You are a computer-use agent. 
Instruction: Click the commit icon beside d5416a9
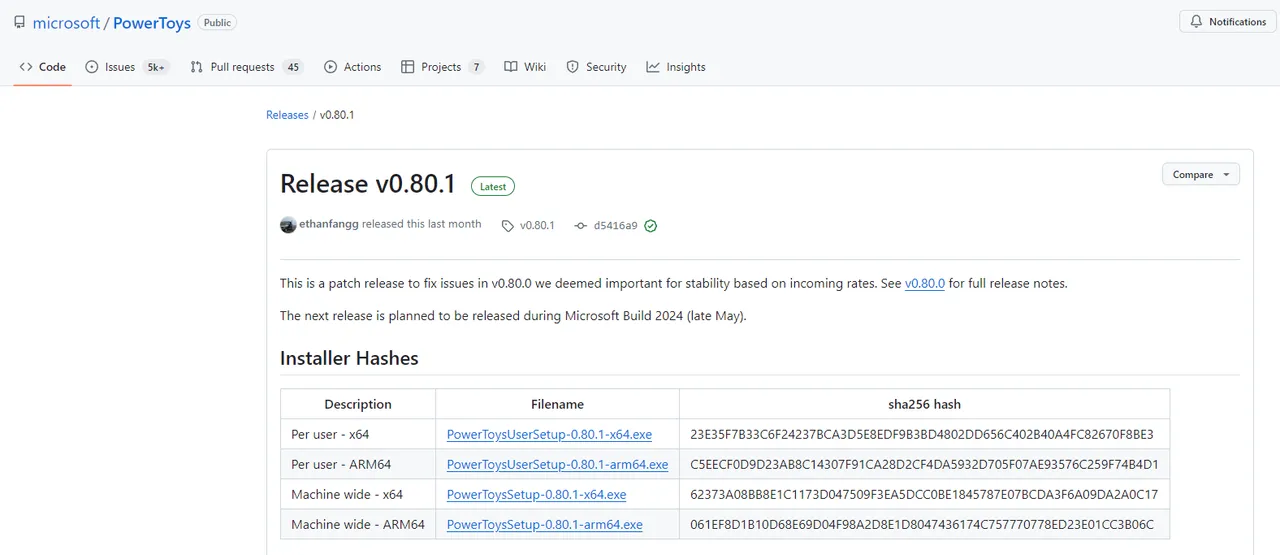[x=580, y=226]
